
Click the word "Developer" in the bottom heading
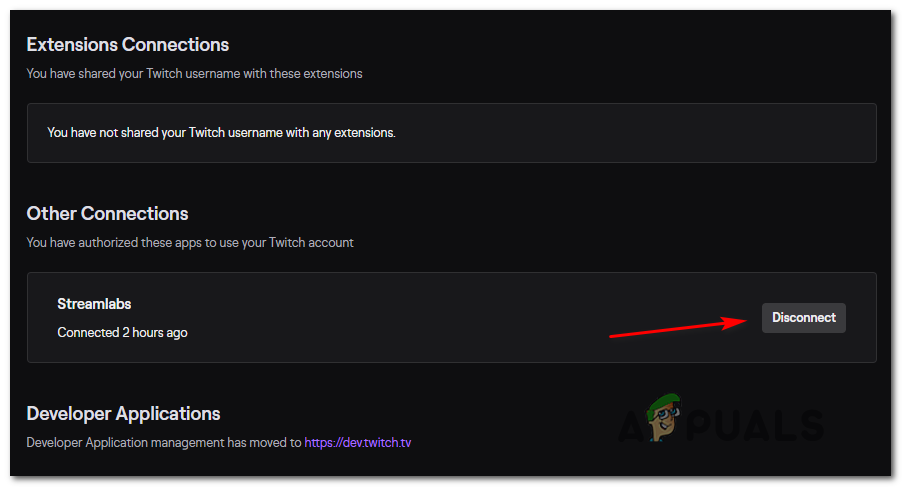pos(69,414)
